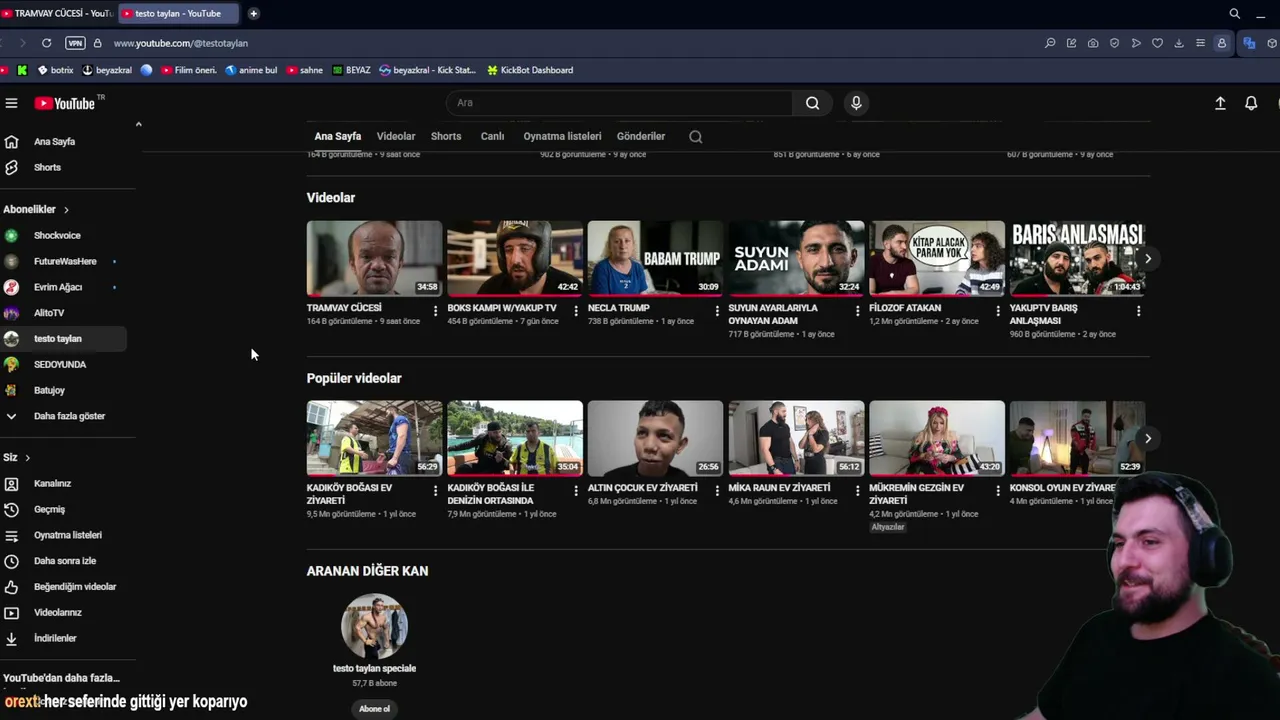Expand the Abonelikler section chevron
Screen dimensions: 1280x720
(x=66, y=210)
